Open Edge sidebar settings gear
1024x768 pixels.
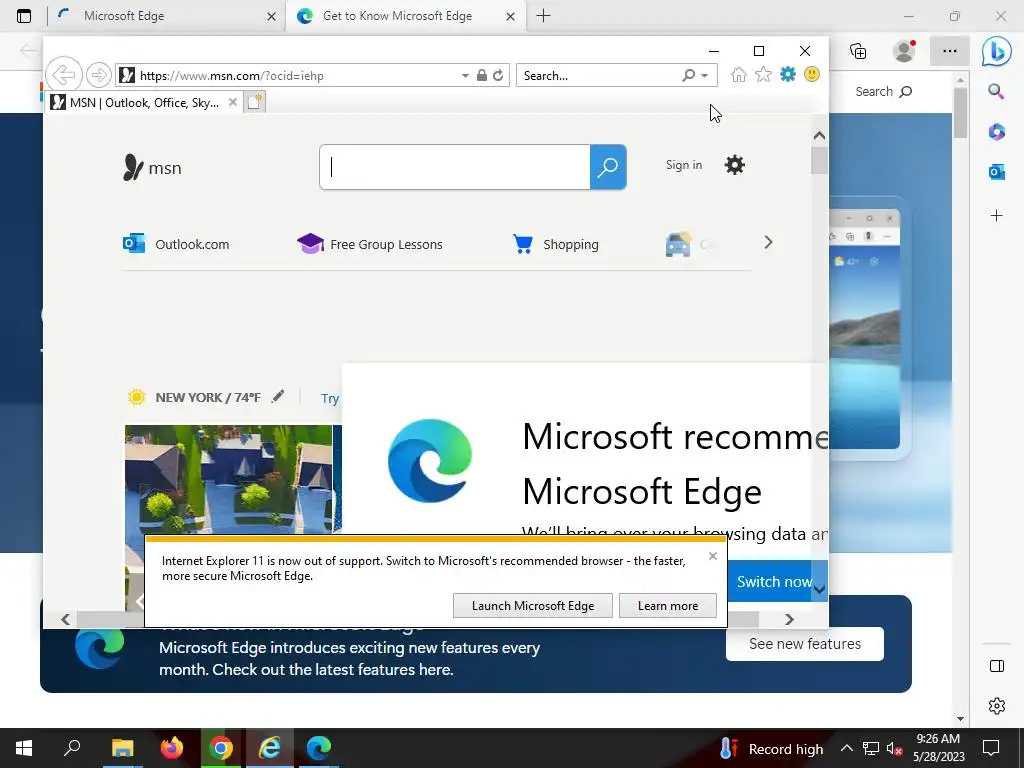pos(997,706)
